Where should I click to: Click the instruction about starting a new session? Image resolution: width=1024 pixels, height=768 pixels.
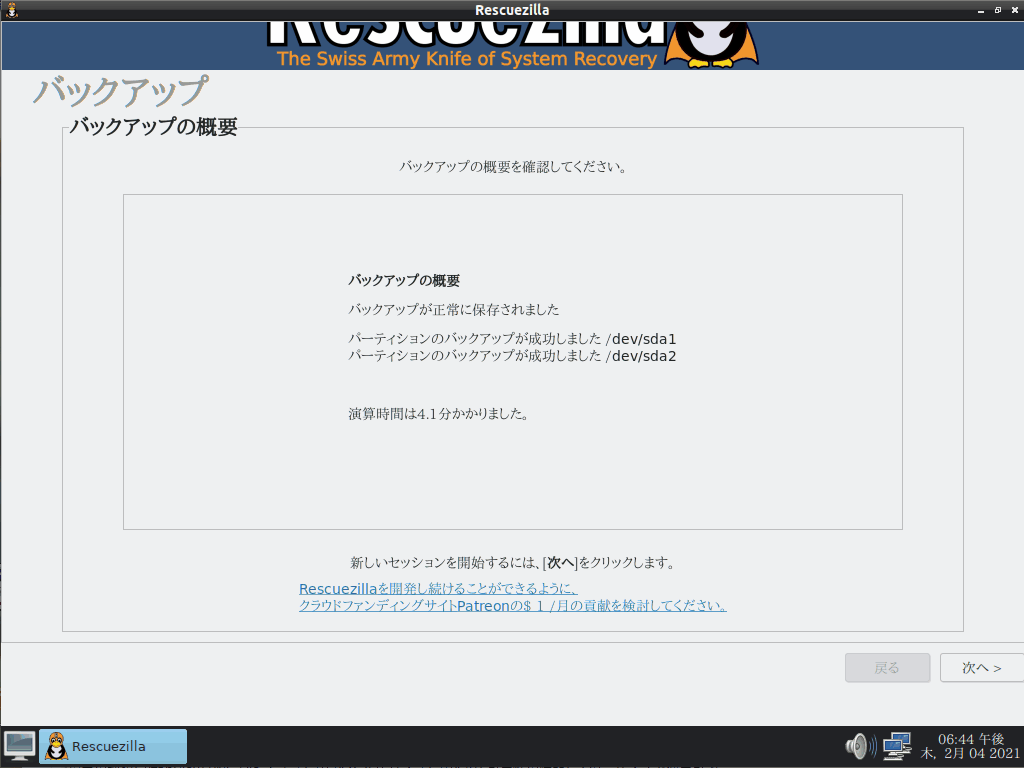(513, 562)
